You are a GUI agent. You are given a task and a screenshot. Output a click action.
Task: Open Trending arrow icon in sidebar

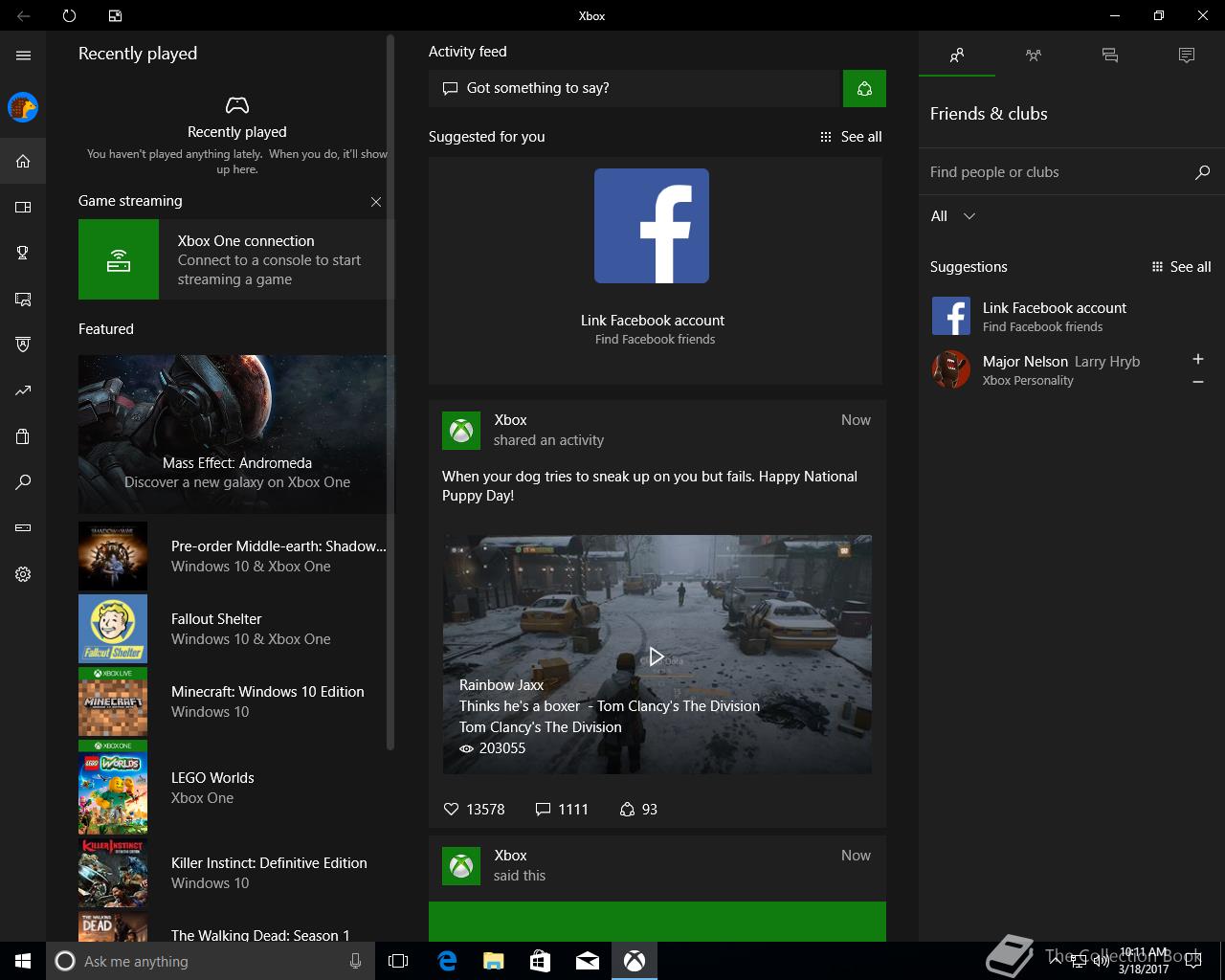pyautogui.click(x=23, y=390)
